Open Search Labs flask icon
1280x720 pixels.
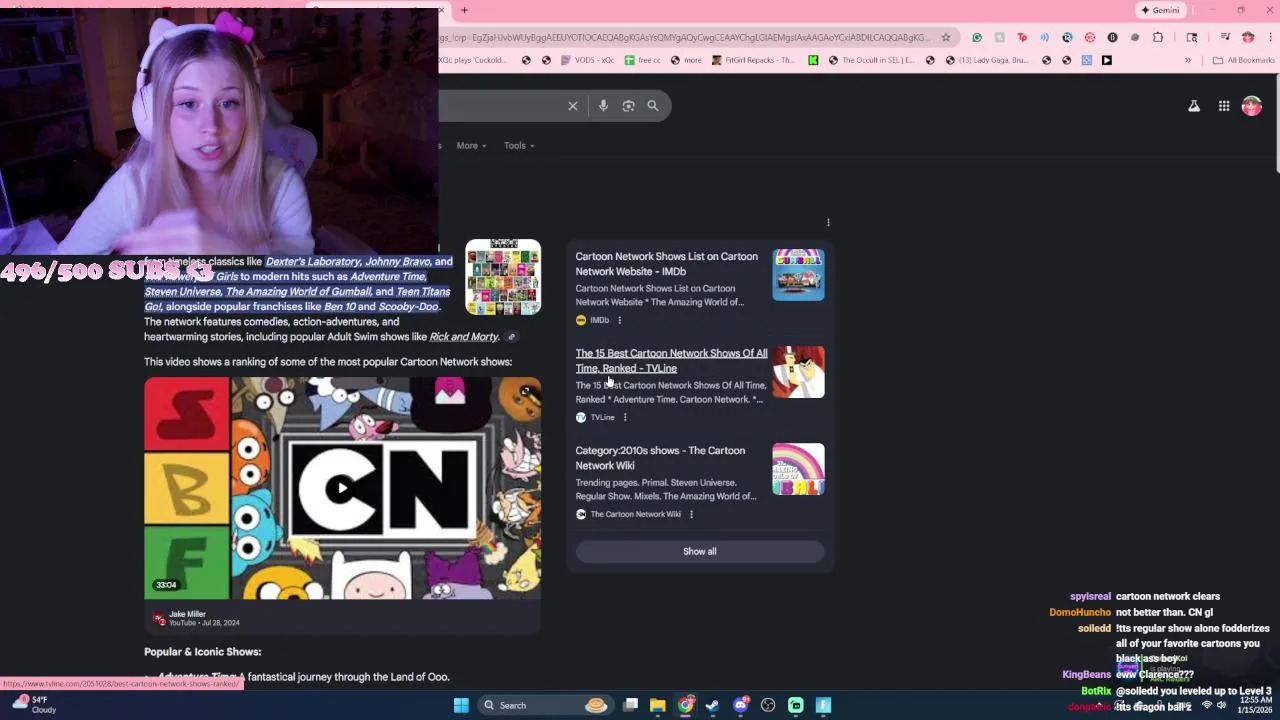click(1194, 106)
